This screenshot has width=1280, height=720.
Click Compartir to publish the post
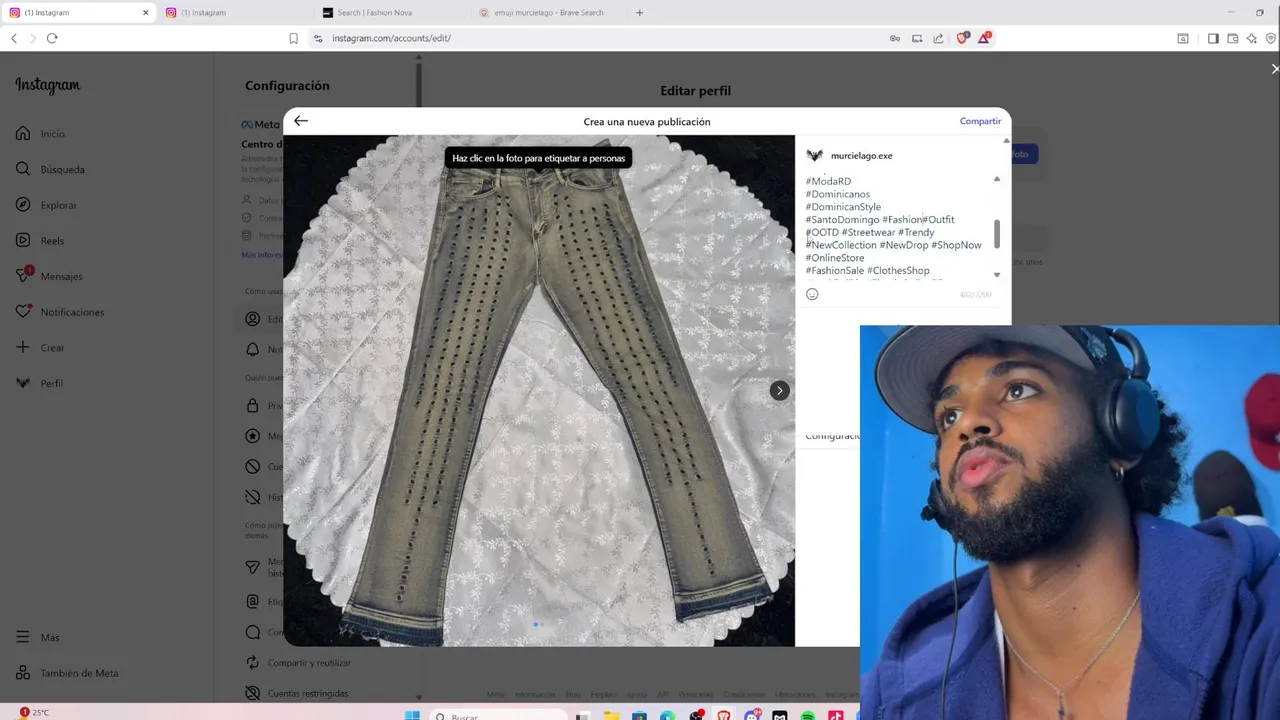pyautogui.click(x=980, y=121)
